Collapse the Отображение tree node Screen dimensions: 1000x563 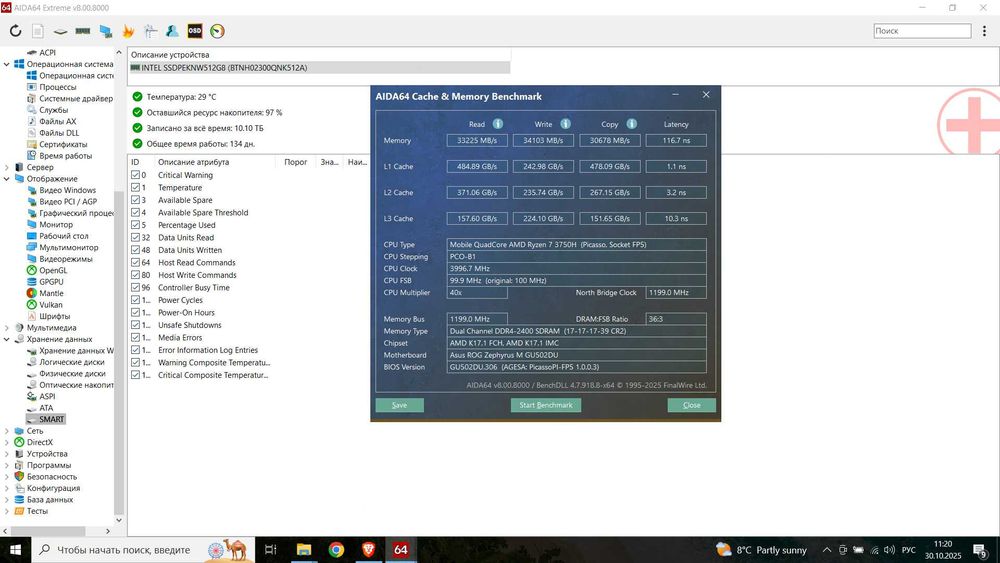coord(6,179)
